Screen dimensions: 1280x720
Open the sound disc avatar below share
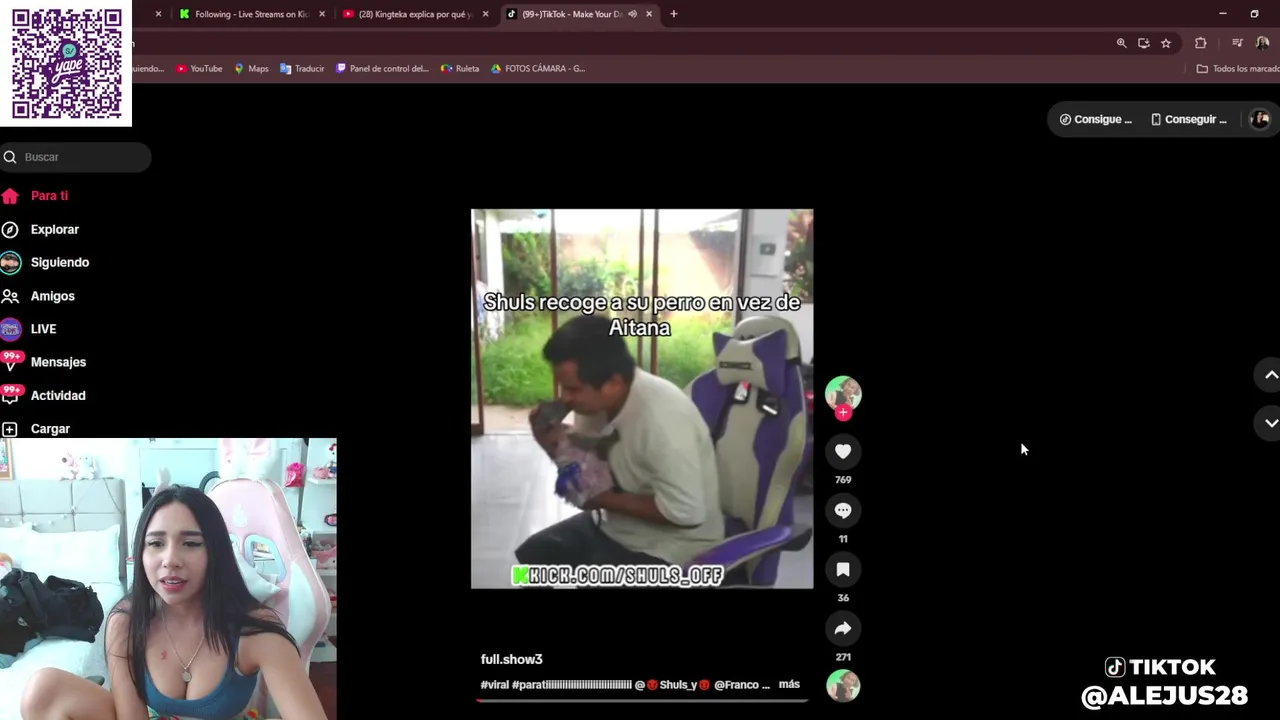pos(843,686)
